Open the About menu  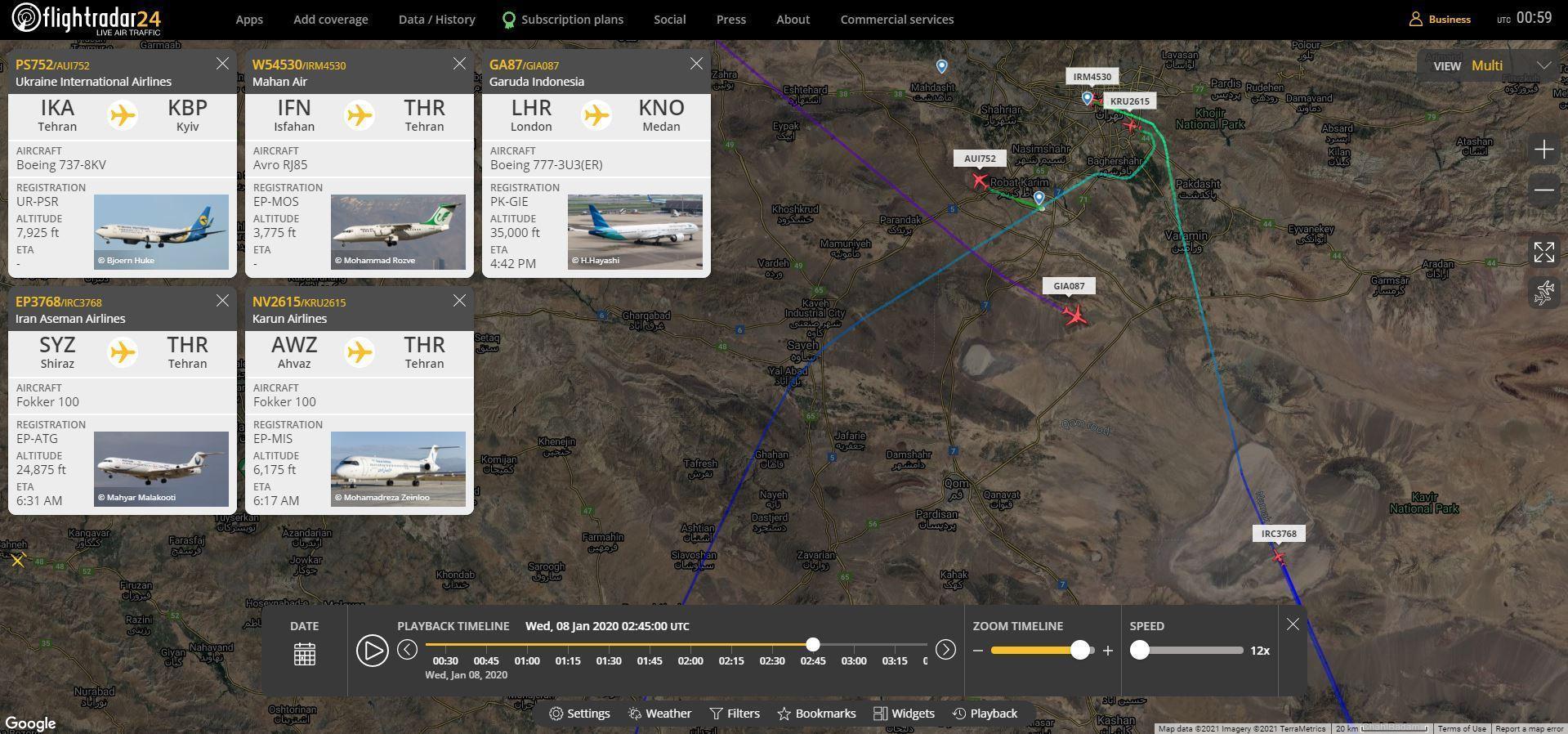(x=793, y=19)
